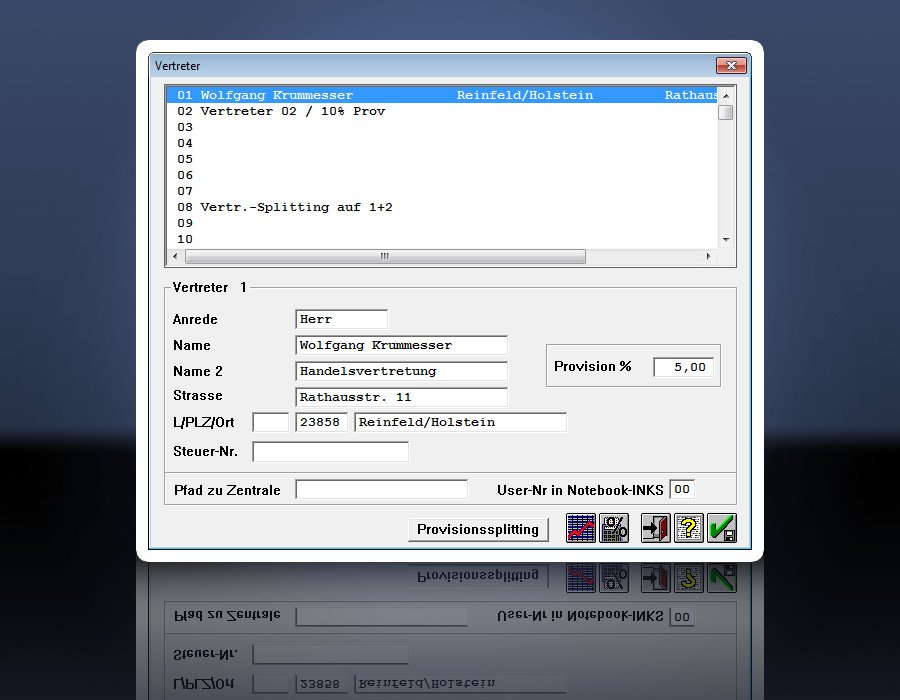Click the Provisionssplitting button
Image resolution: width=900 pixels, height=700 pixels.
pos(478,529)
